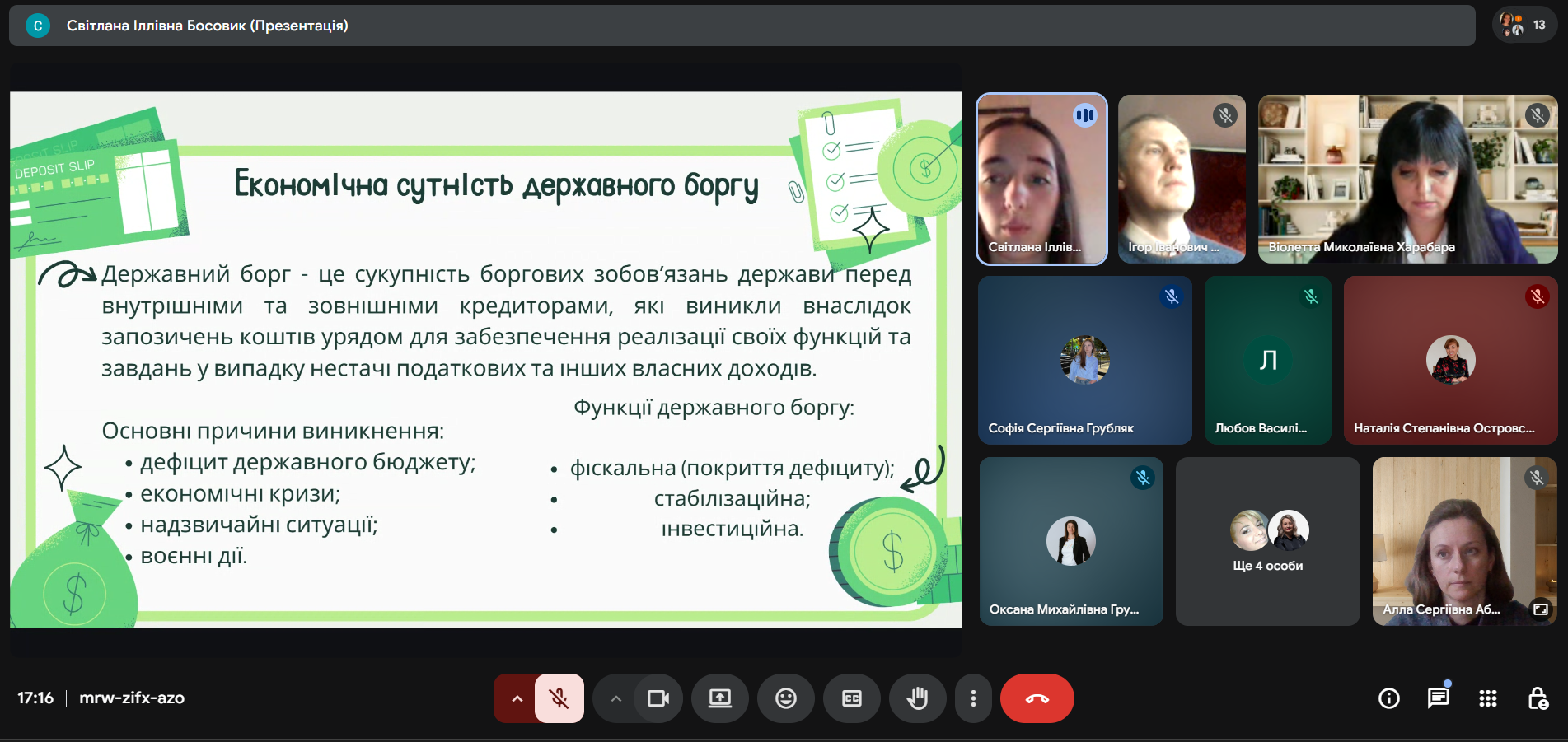Click bullet 'дефіцит державного бюджету;'

pos(307,462)
